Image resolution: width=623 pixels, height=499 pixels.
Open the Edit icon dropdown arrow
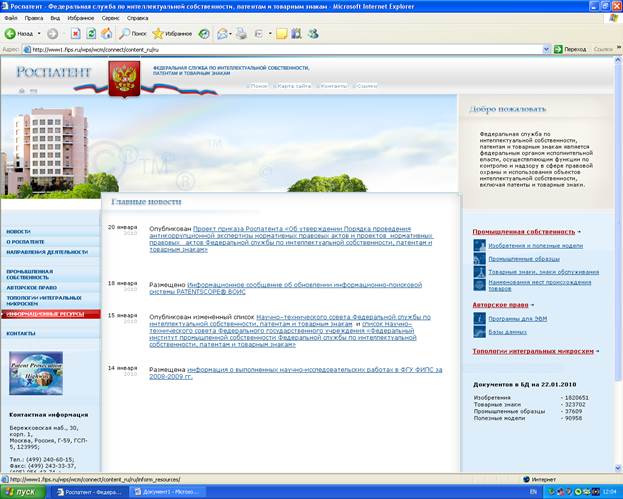(x=270, y=34)
